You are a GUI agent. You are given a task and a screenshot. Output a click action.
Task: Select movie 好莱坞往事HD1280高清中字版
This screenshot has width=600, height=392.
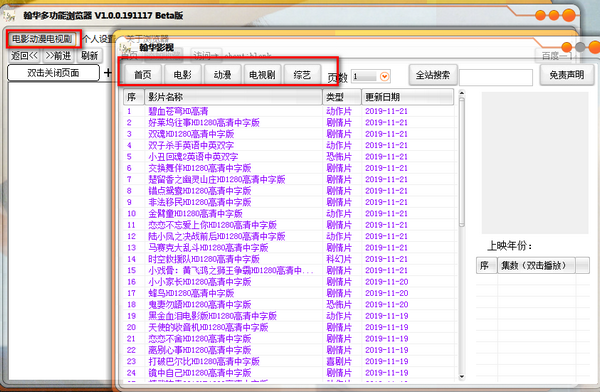coord(204,122)
